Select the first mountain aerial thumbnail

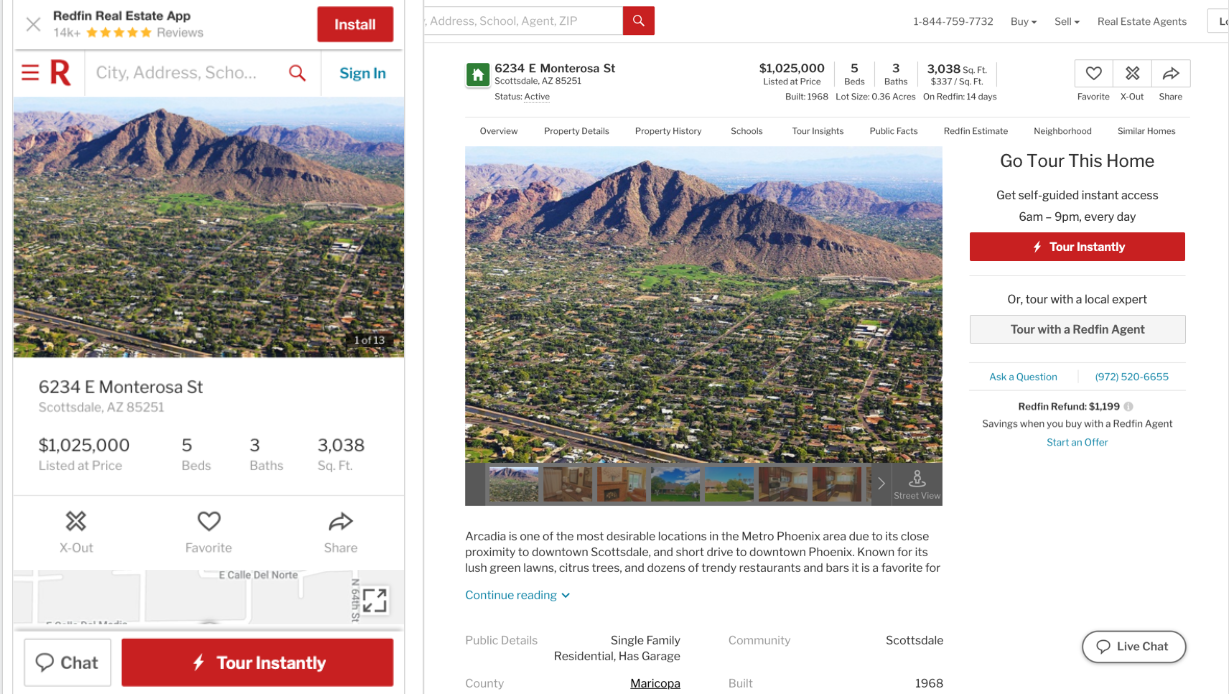pos(513,484)
